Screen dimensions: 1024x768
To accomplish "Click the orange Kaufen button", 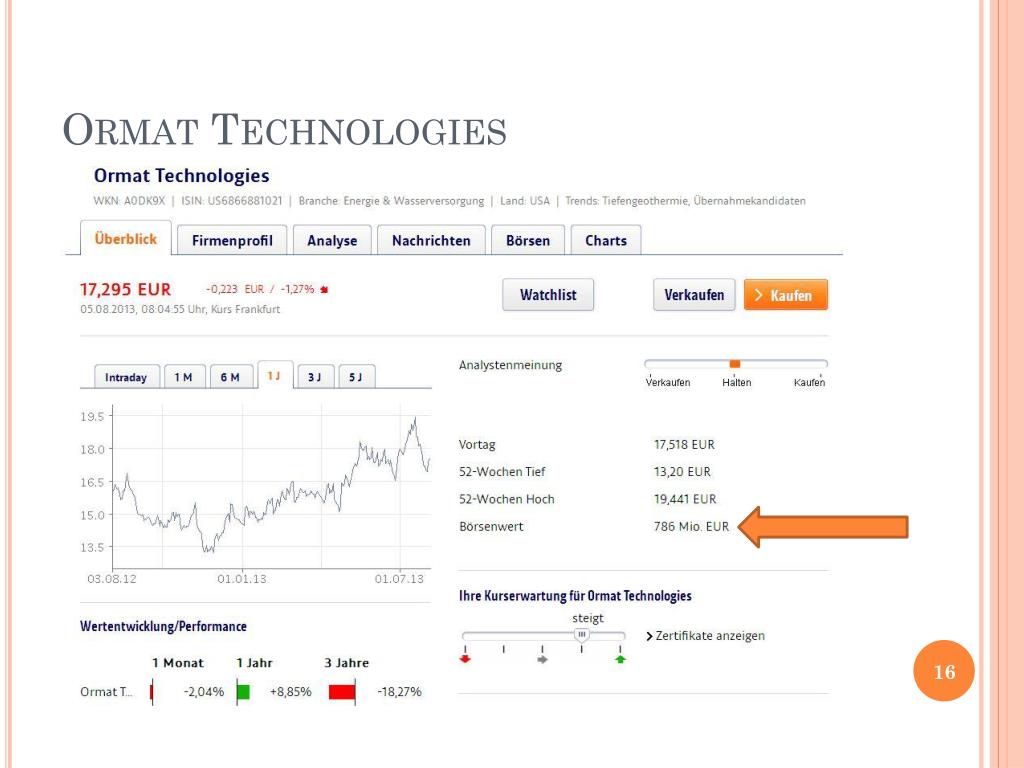I will [786, 295].
